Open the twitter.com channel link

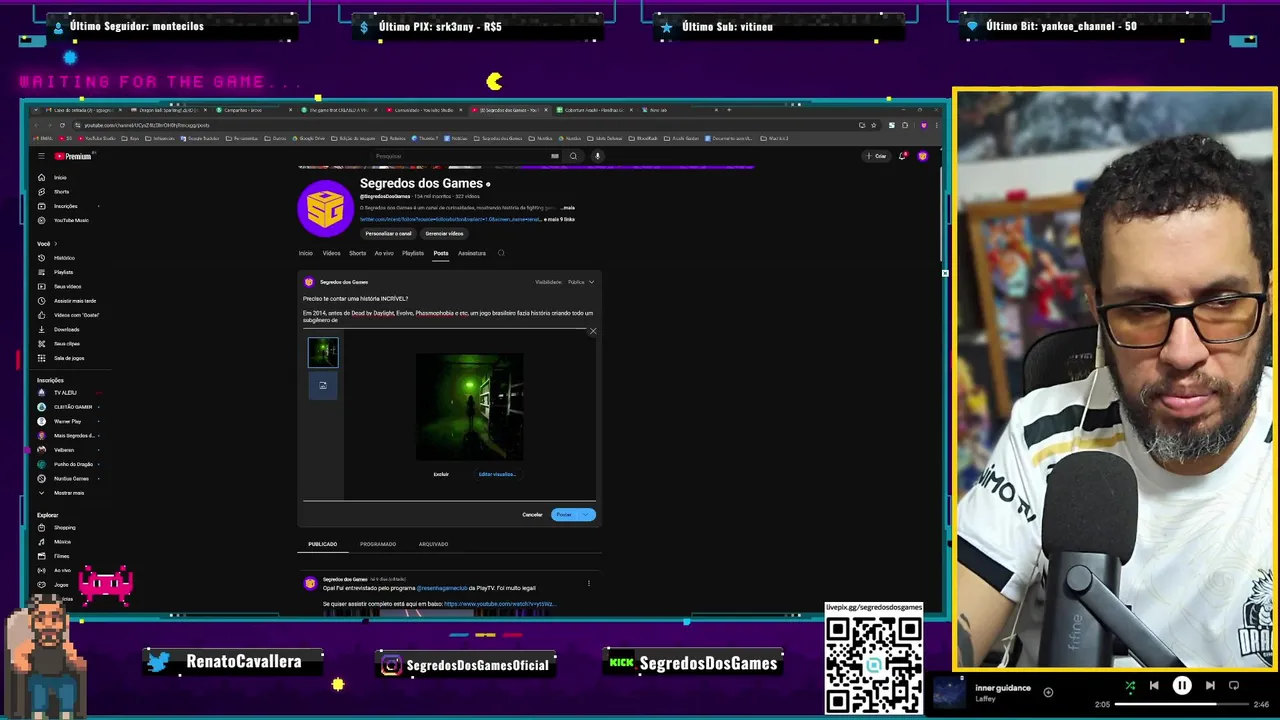point(450,219)
